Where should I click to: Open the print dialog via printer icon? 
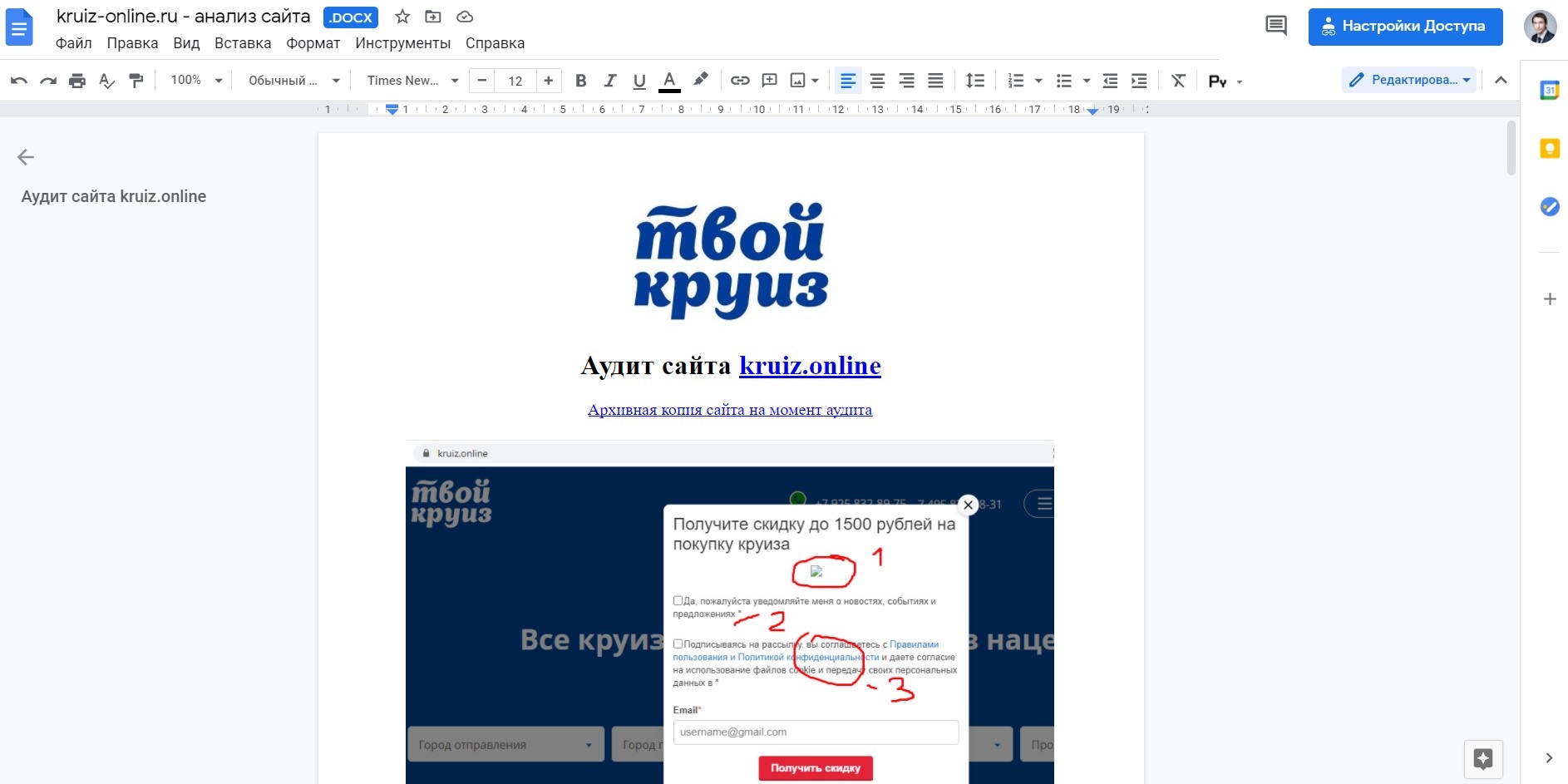77,80
